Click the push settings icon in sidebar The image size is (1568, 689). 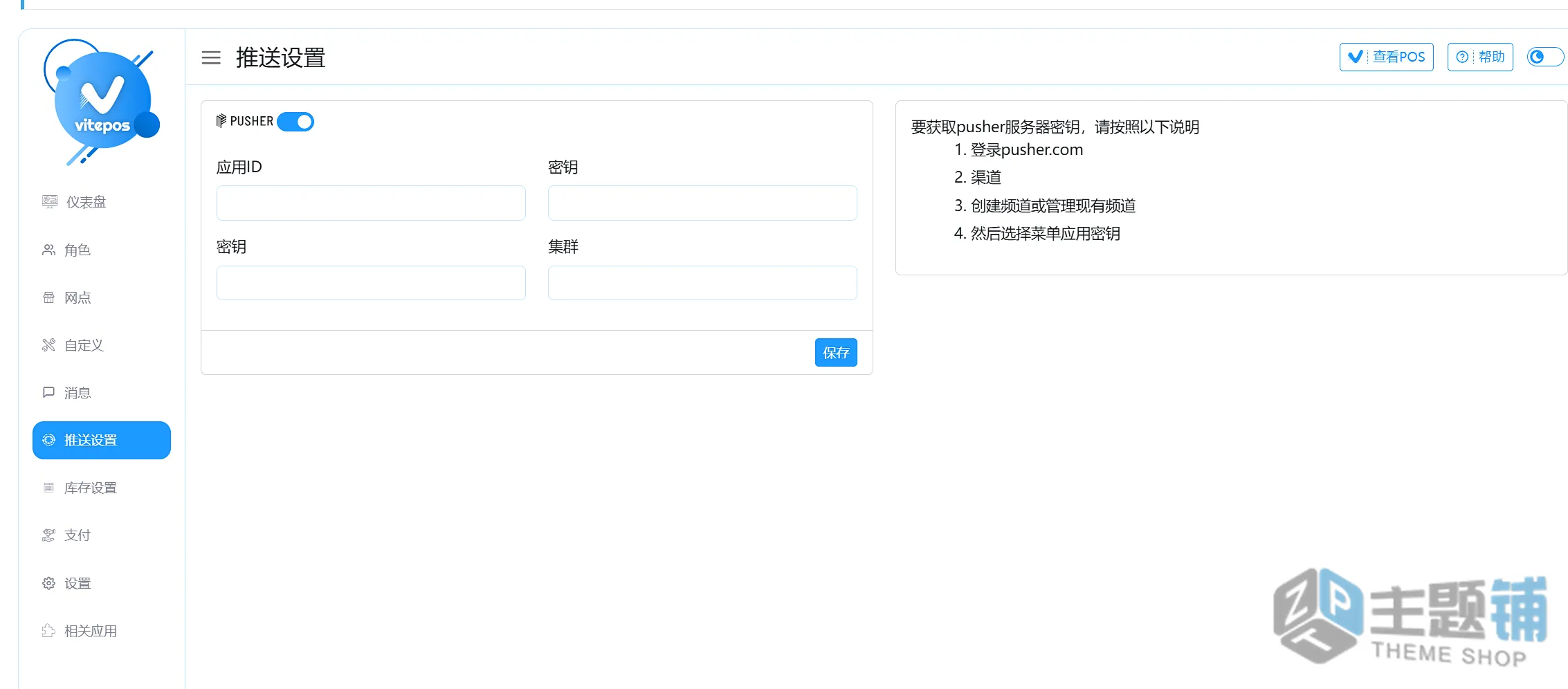(48, 440)
